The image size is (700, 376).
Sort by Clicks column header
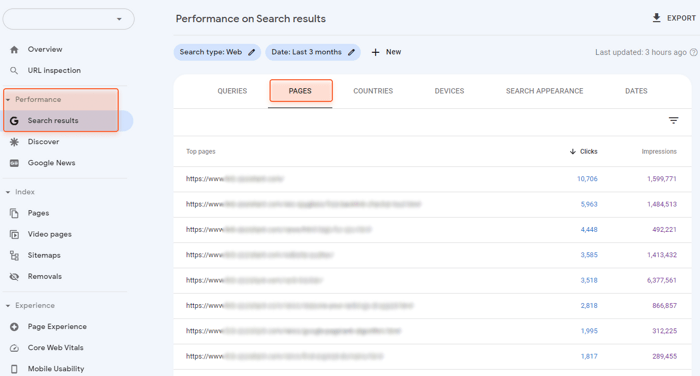click(x=588, y=152)
